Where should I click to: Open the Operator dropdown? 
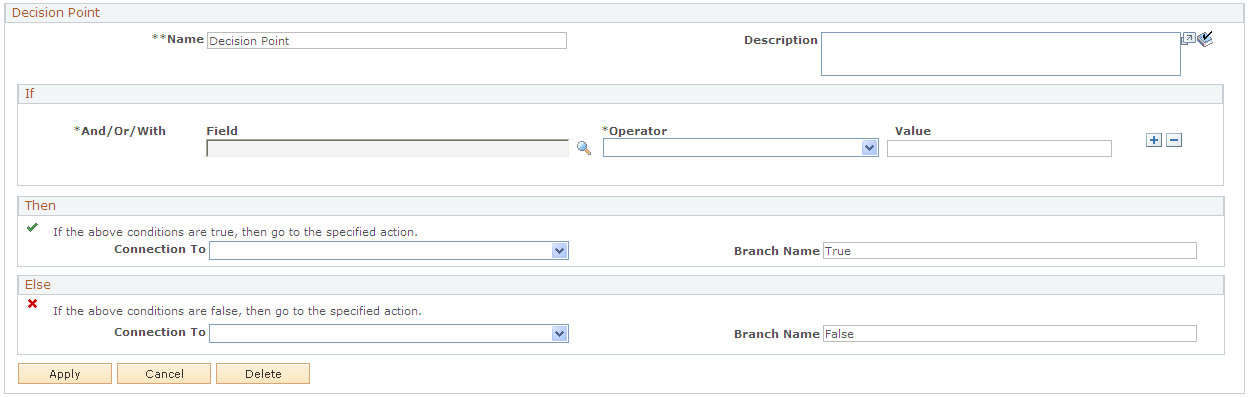(x=740, y=148)
